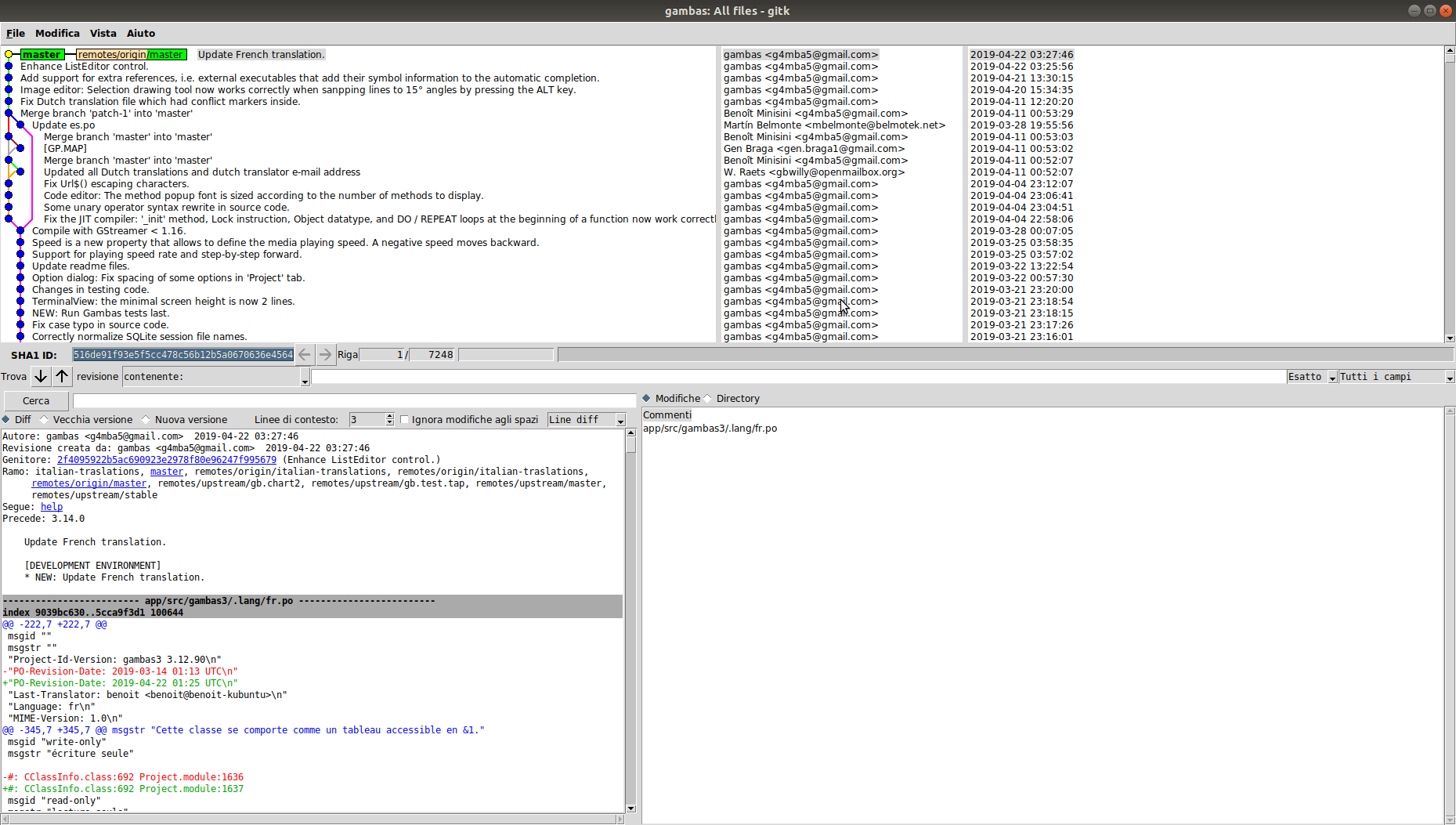Select the Directory radio option
Viewport: 1456px width, 825px height.
708,399
